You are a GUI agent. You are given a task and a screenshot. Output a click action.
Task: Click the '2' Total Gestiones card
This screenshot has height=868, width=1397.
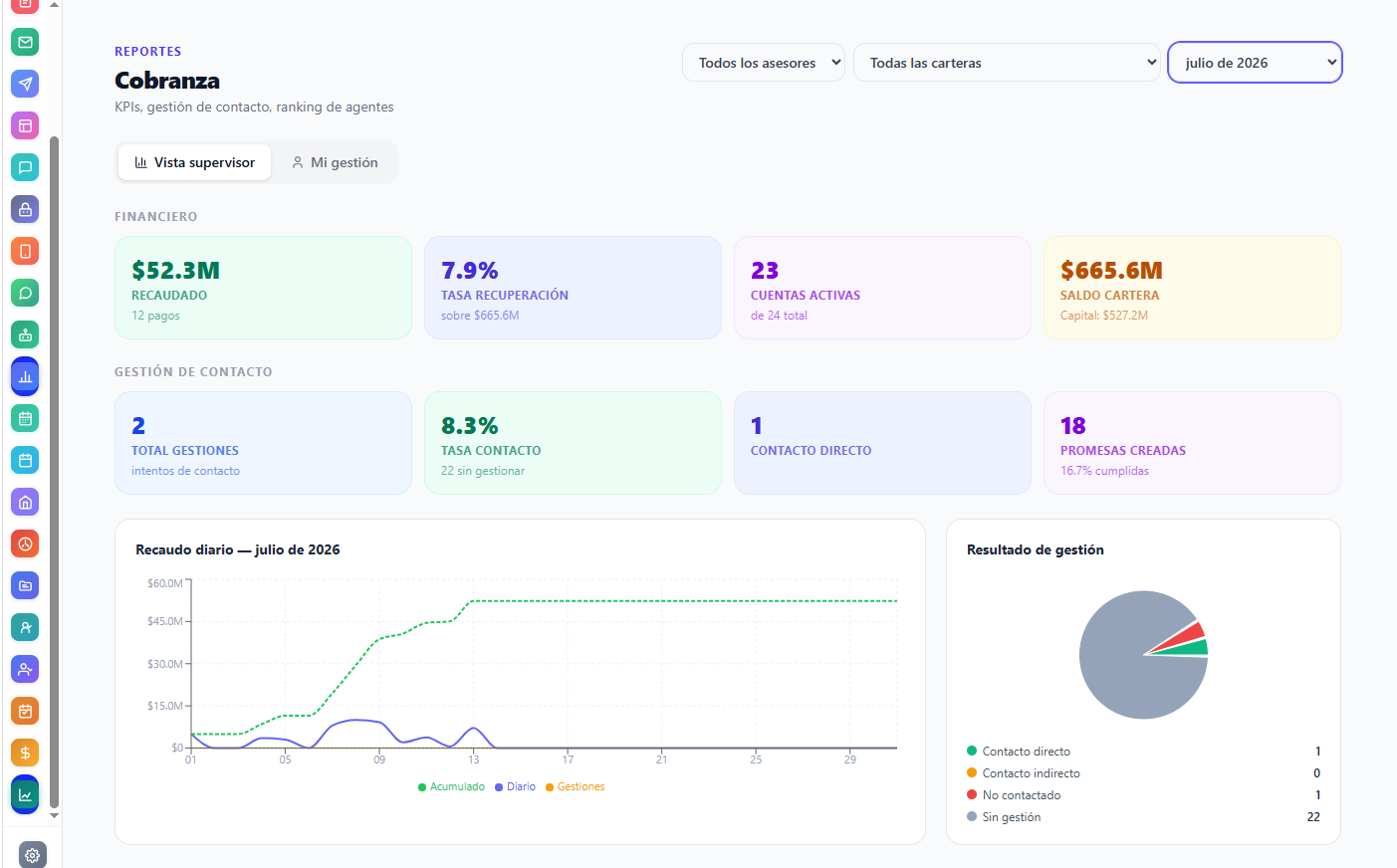263,443
